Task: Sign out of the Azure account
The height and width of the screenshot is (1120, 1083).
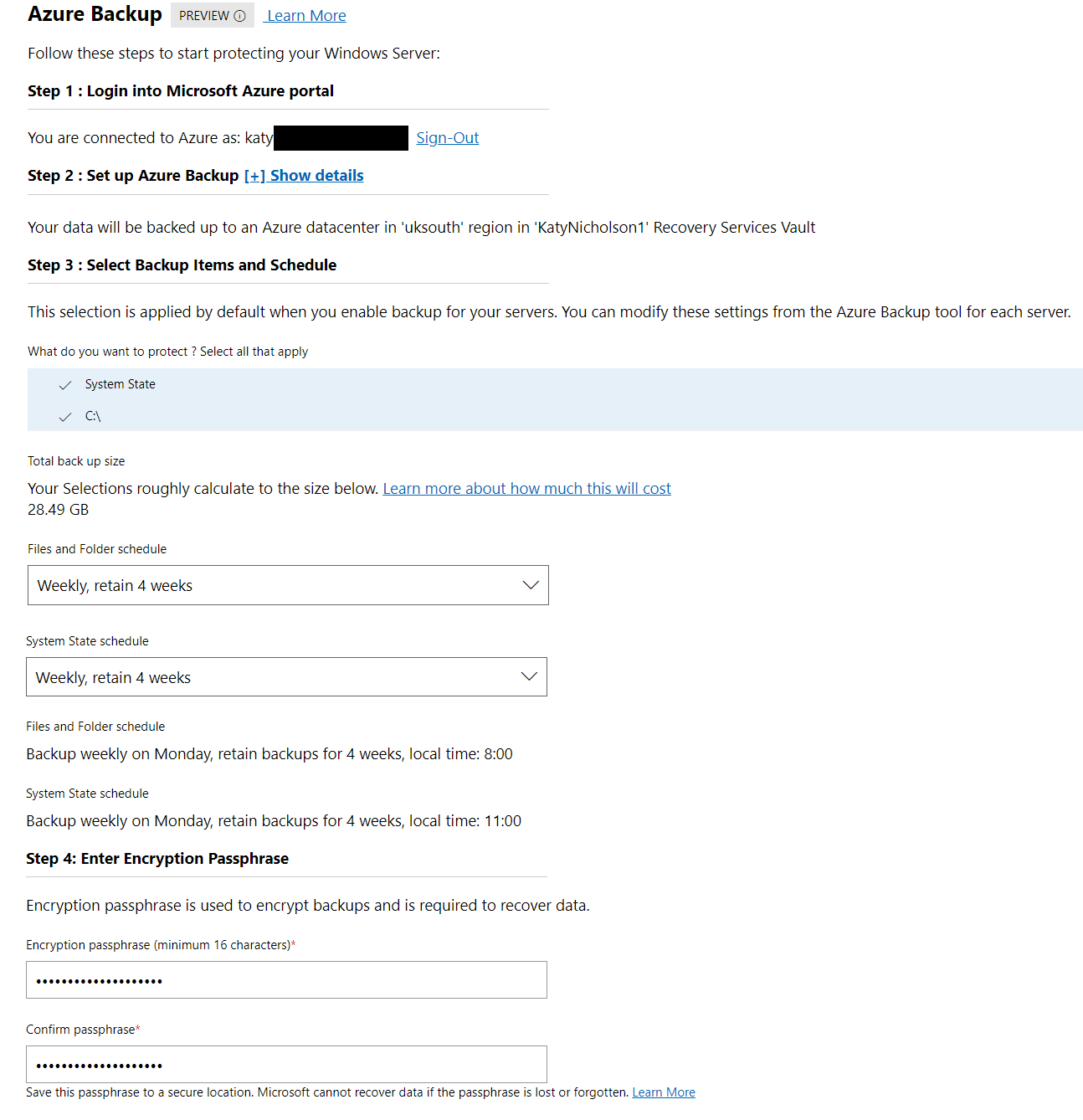Action: tap(447, 138)
